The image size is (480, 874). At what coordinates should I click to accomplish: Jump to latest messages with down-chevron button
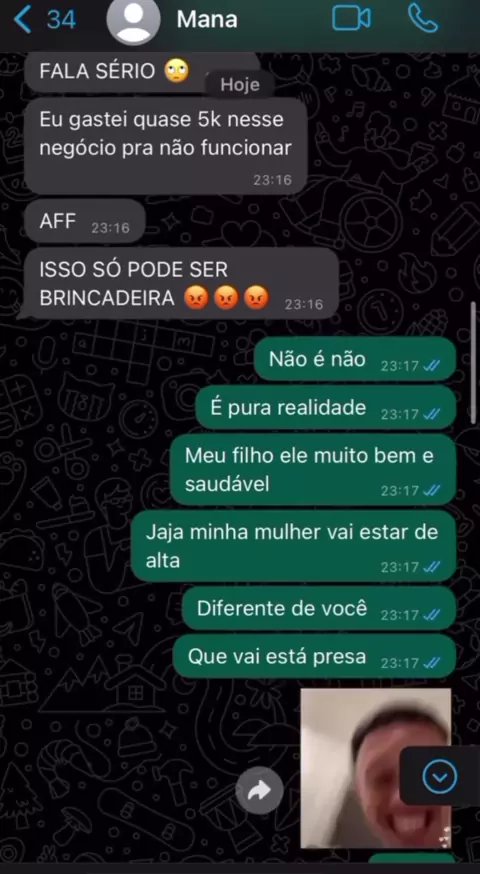click(x=440, y=776)
